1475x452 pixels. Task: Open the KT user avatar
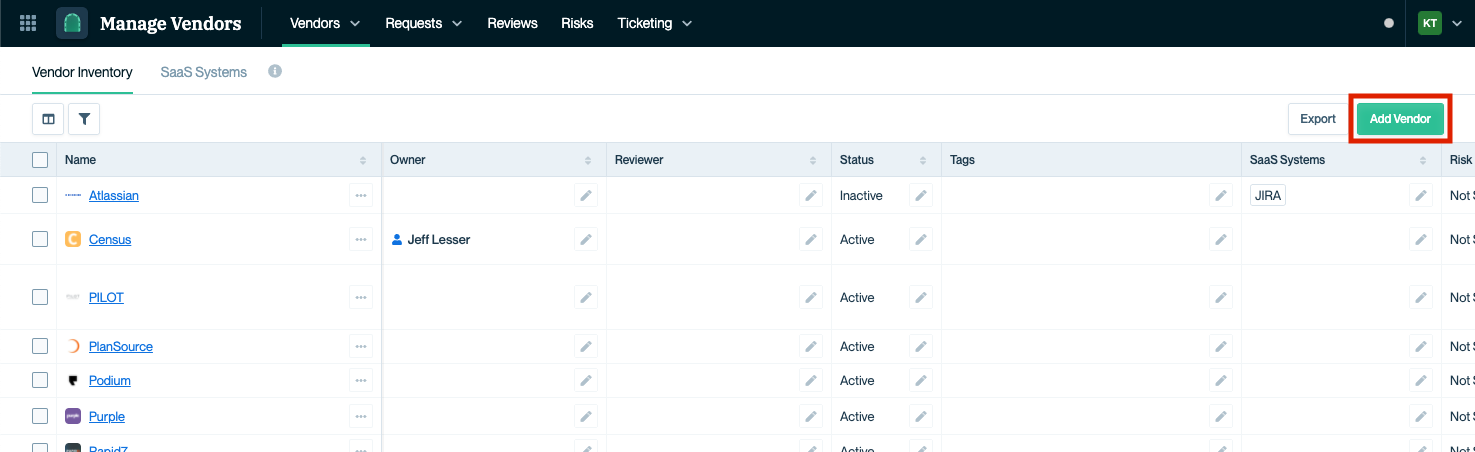(1430, 23)
